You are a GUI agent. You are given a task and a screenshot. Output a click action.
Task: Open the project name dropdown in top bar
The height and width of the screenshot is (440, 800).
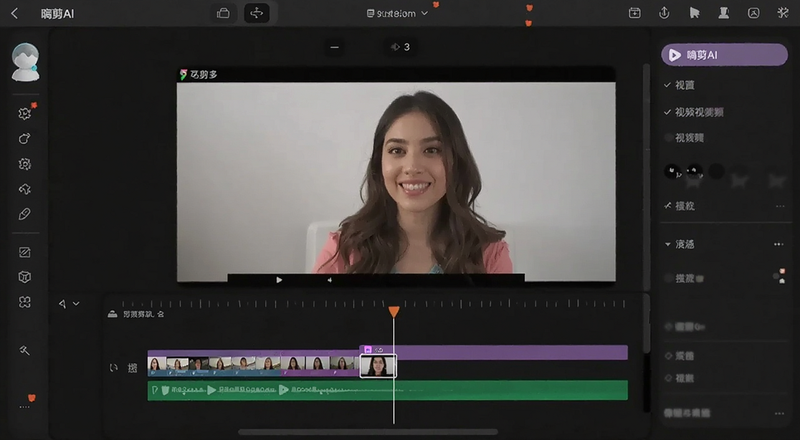397,13
